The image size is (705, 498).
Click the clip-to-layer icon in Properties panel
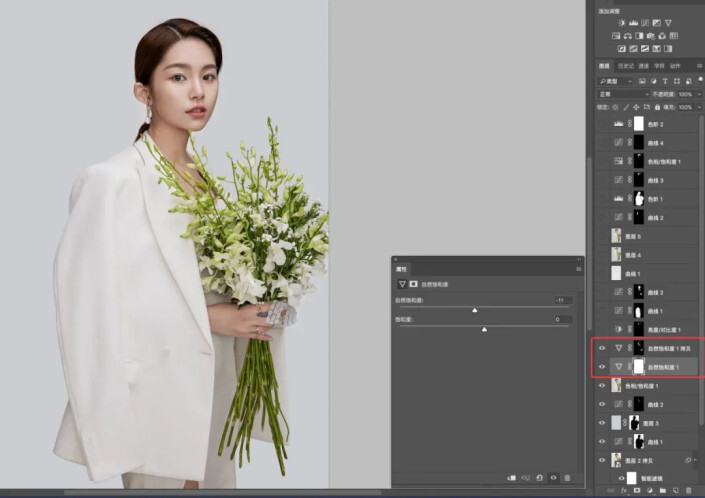click(511, 478)
